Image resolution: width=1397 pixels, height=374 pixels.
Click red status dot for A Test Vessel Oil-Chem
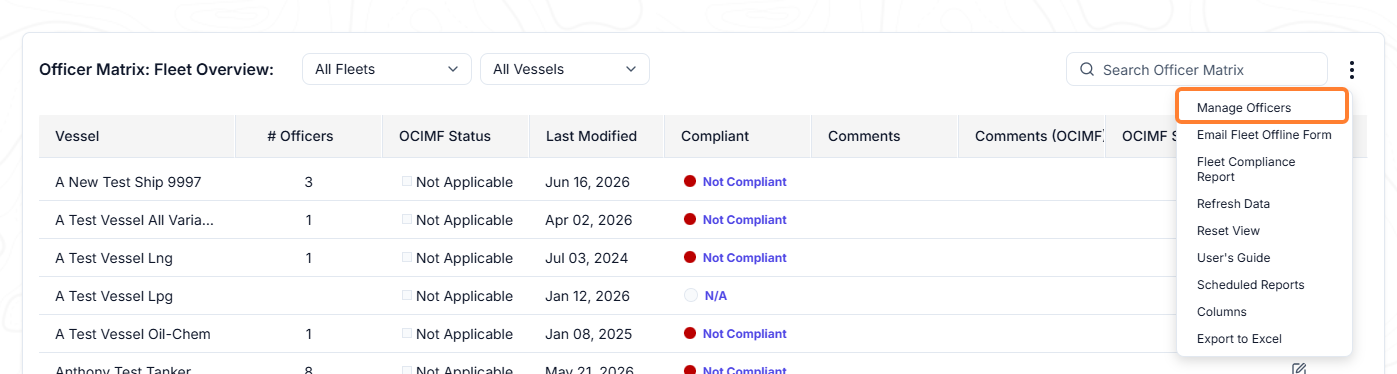point(689,334)
